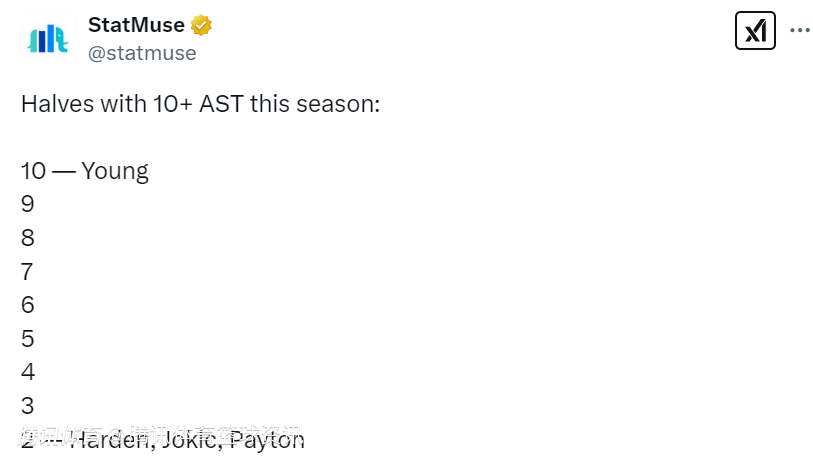This screenshot has height=461, width=813.
Task: Click the name "Payton" in the last line
Action: 267,440
